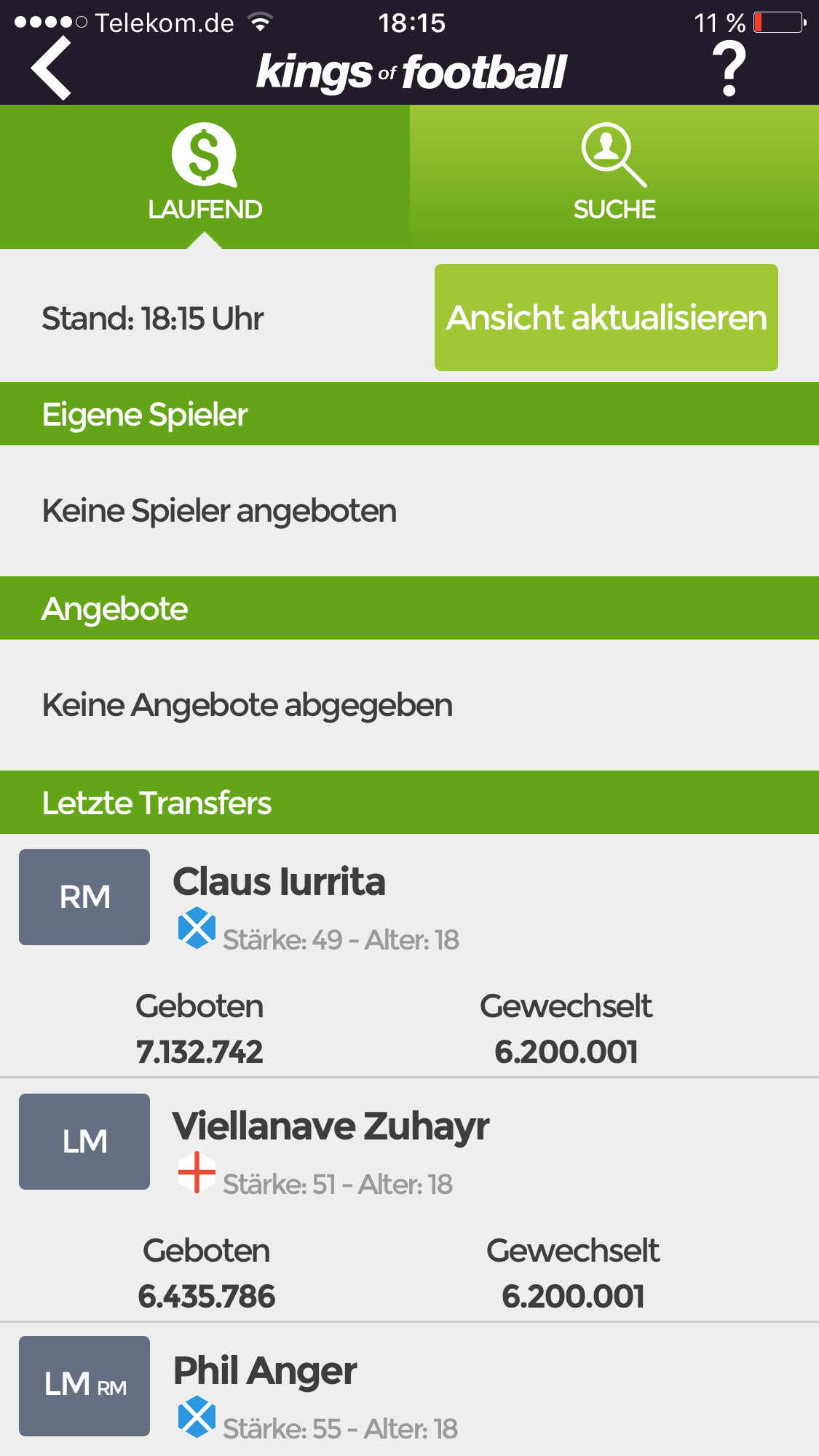Tap the blue club crest beside Claus Iurrita
This screenshot has width=819, height=1456.
[x=197, y=928]
